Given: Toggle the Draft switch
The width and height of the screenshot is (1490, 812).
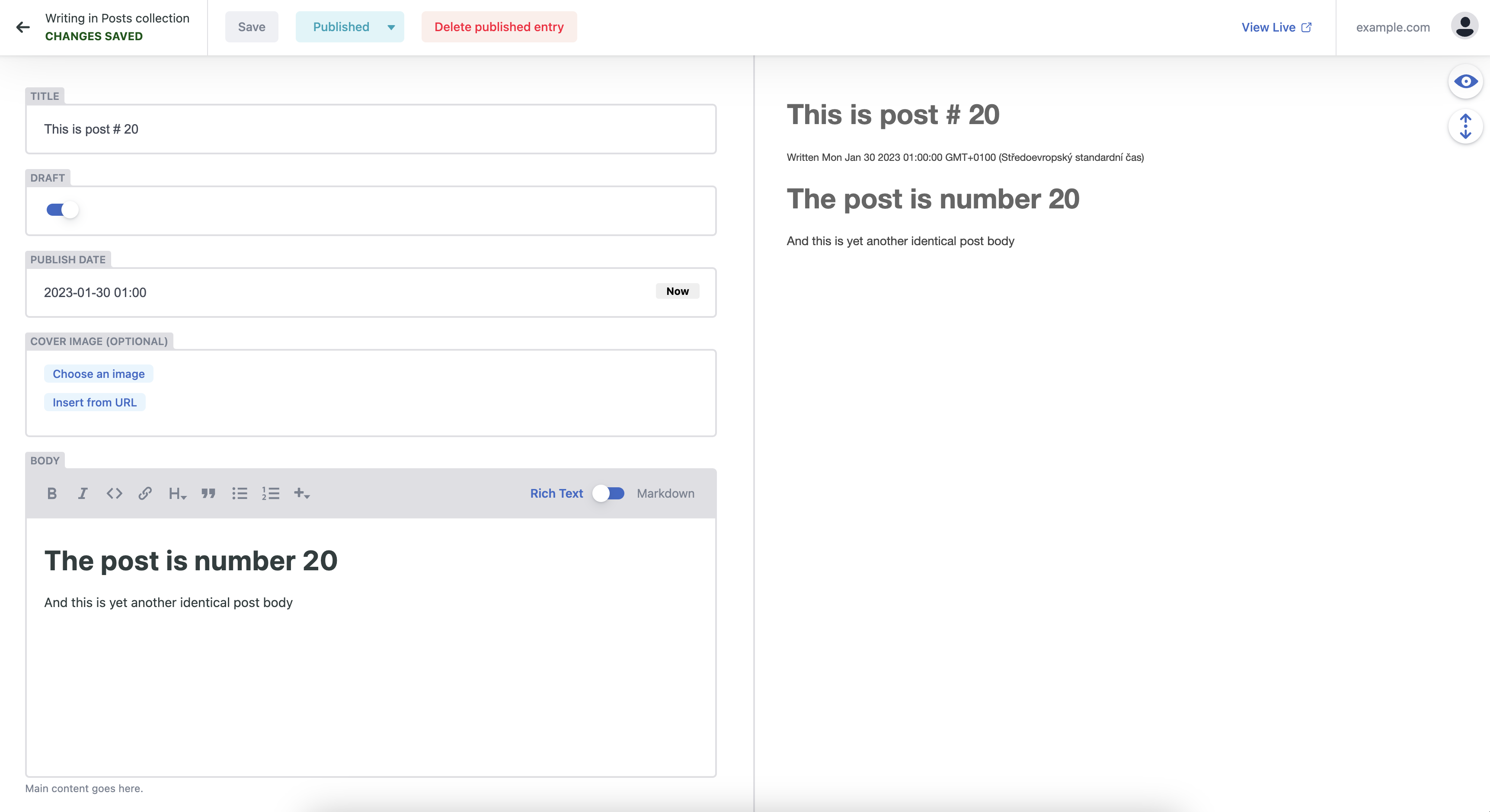Looking at the screenshot, I should 62,210.
